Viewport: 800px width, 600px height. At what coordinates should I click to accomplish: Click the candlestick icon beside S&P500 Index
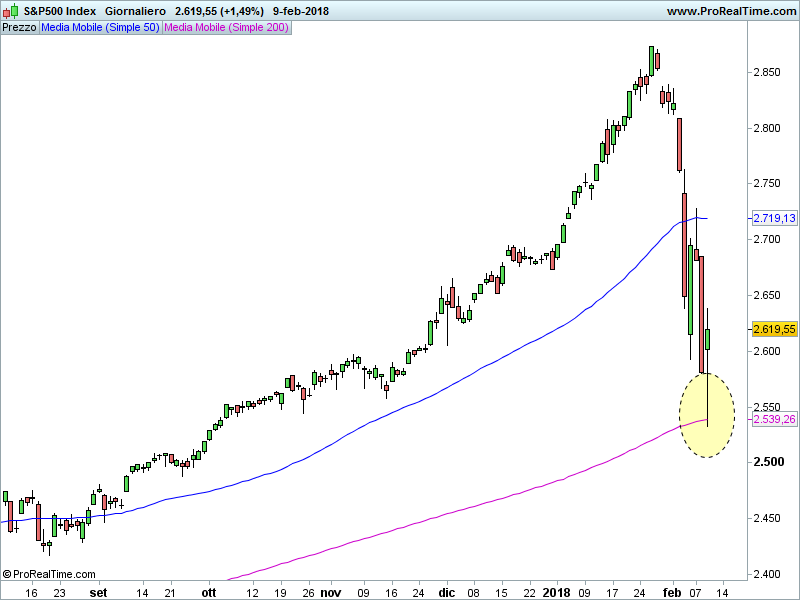coord(11,11)
